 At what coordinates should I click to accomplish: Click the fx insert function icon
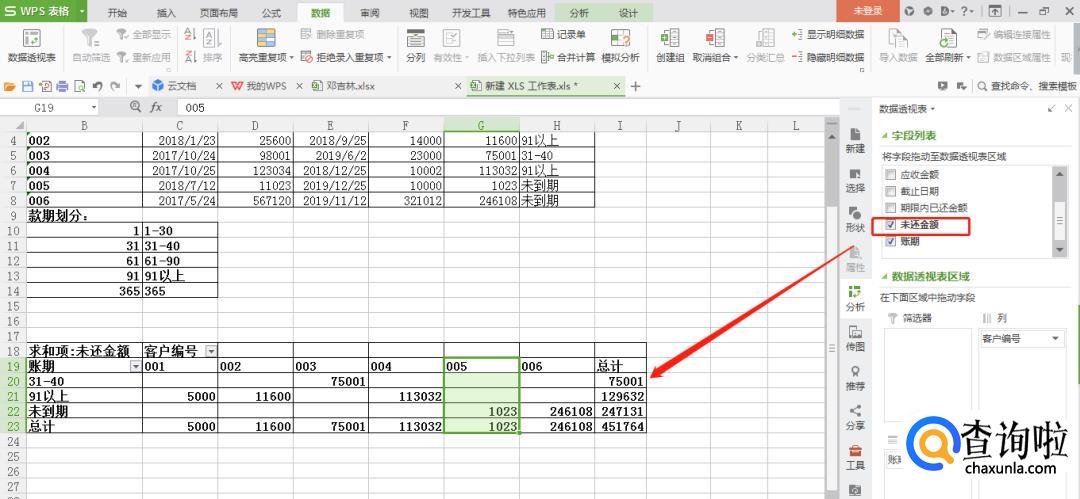tap(156, 108)
